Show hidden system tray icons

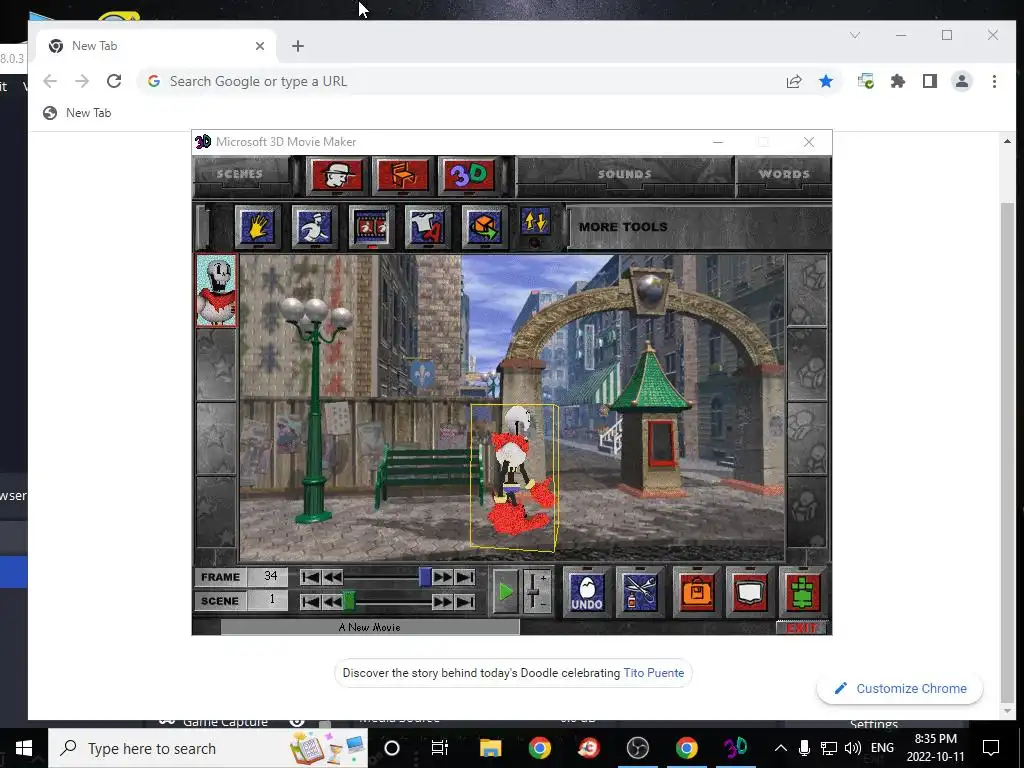click(780, 748)
